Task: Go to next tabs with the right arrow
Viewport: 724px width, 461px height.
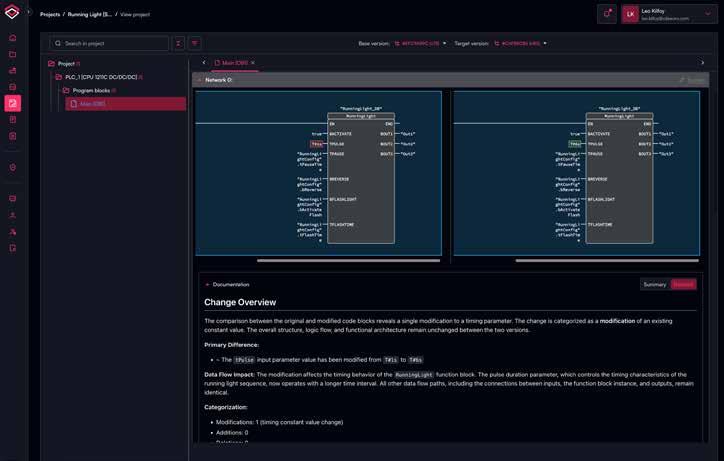Action: pos(702,63)
